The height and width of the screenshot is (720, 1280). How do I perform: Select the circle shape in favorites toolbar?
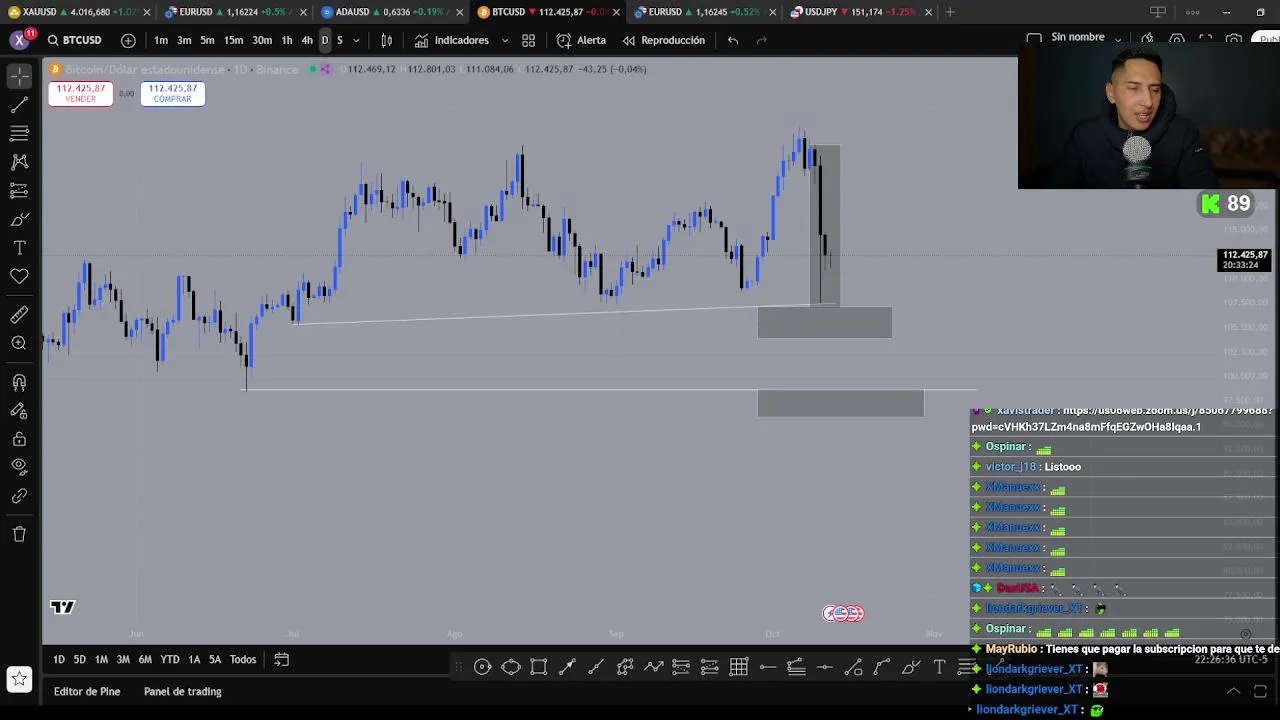(482, 667)
